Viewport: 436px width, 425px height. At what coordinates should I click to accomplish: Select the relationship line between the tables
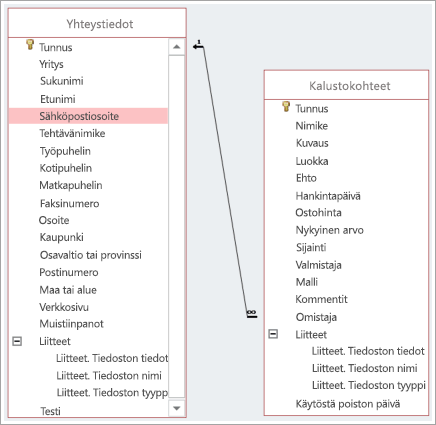225,182
